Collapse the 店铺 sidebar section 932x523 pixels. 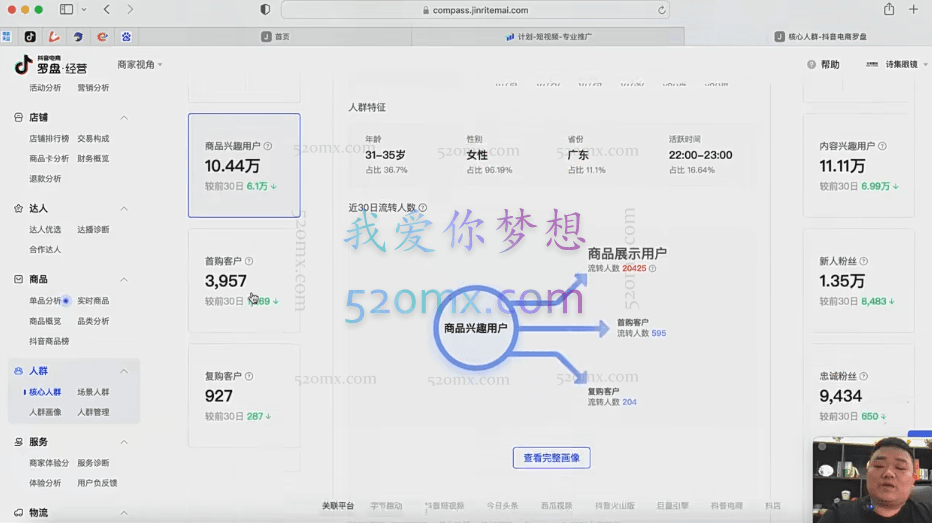click(124, 118)
